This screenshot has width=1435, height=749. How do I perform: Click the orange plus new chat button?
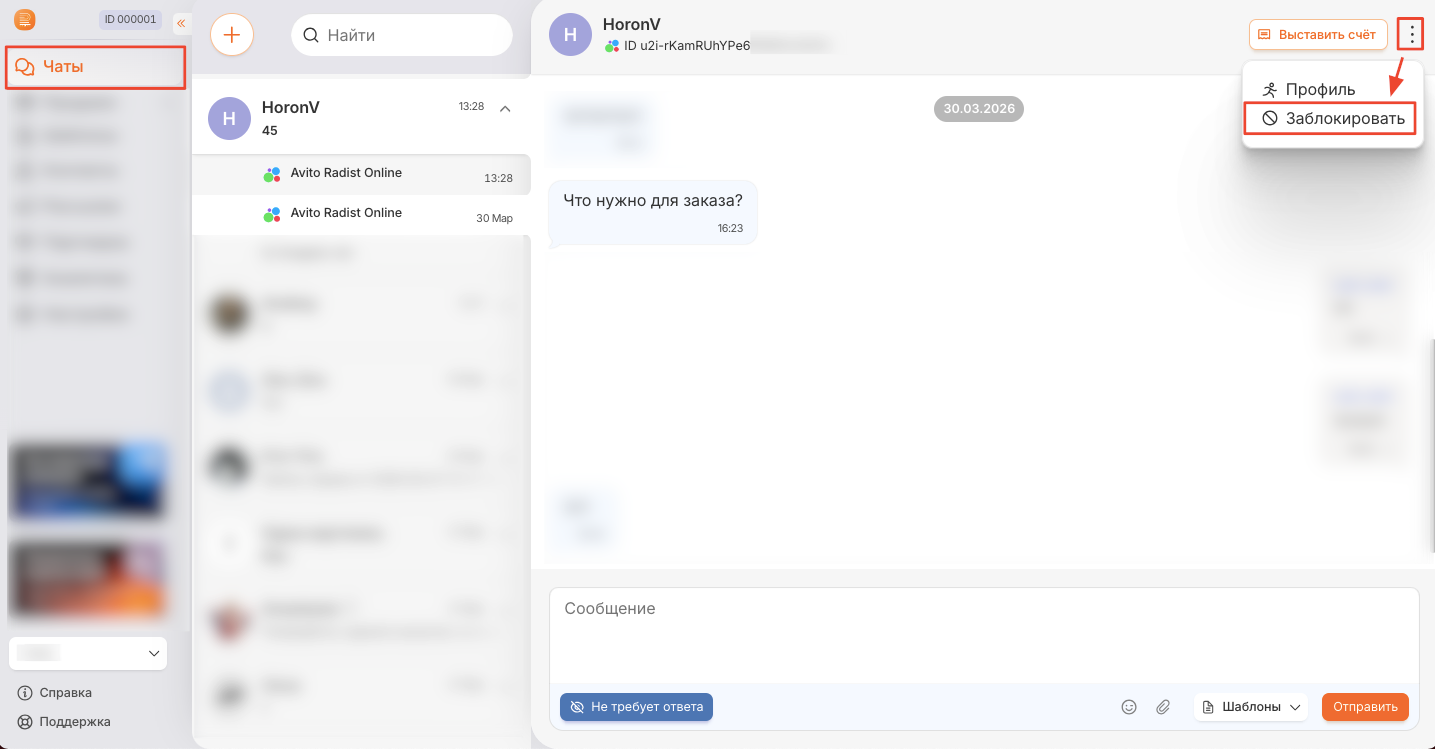click(x=232, y=35)
